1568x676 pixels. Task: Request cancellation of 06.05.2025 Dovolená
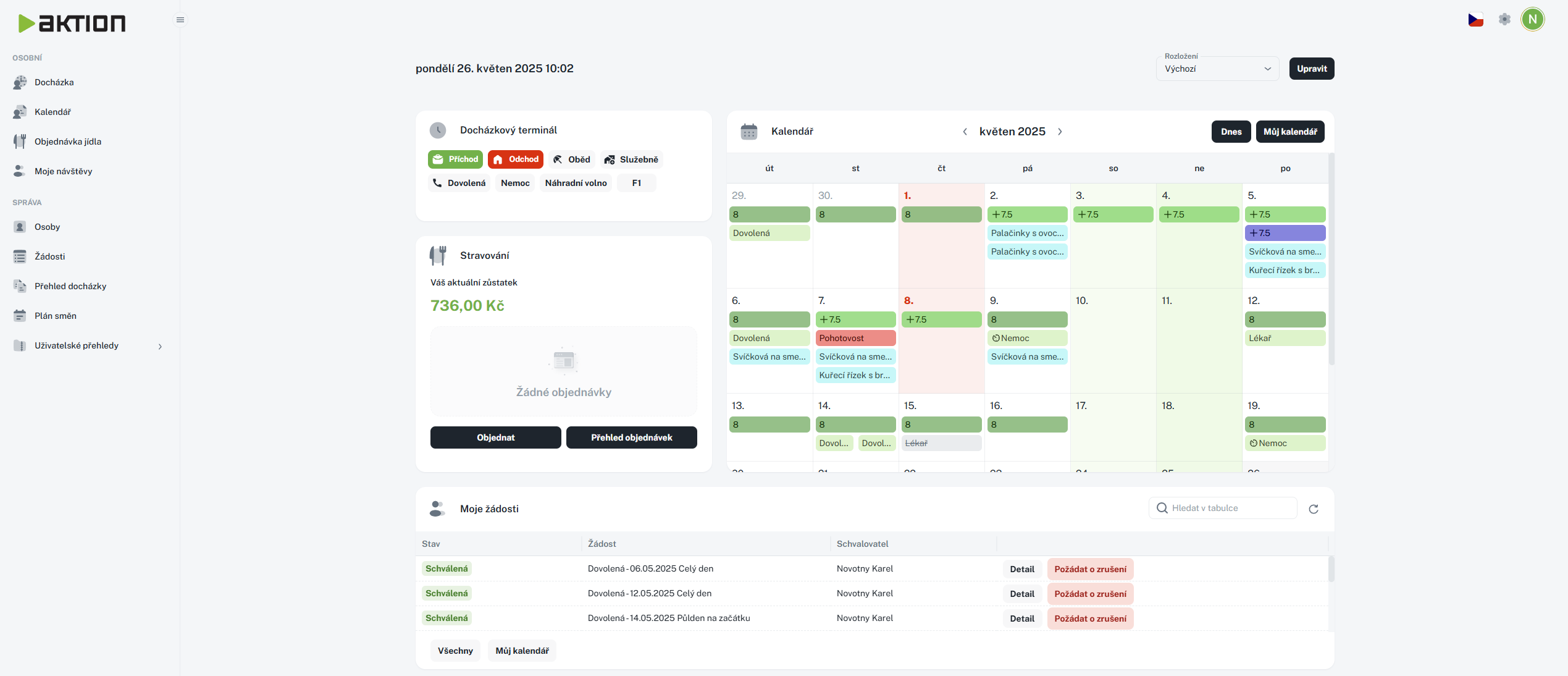point(1089,569)
